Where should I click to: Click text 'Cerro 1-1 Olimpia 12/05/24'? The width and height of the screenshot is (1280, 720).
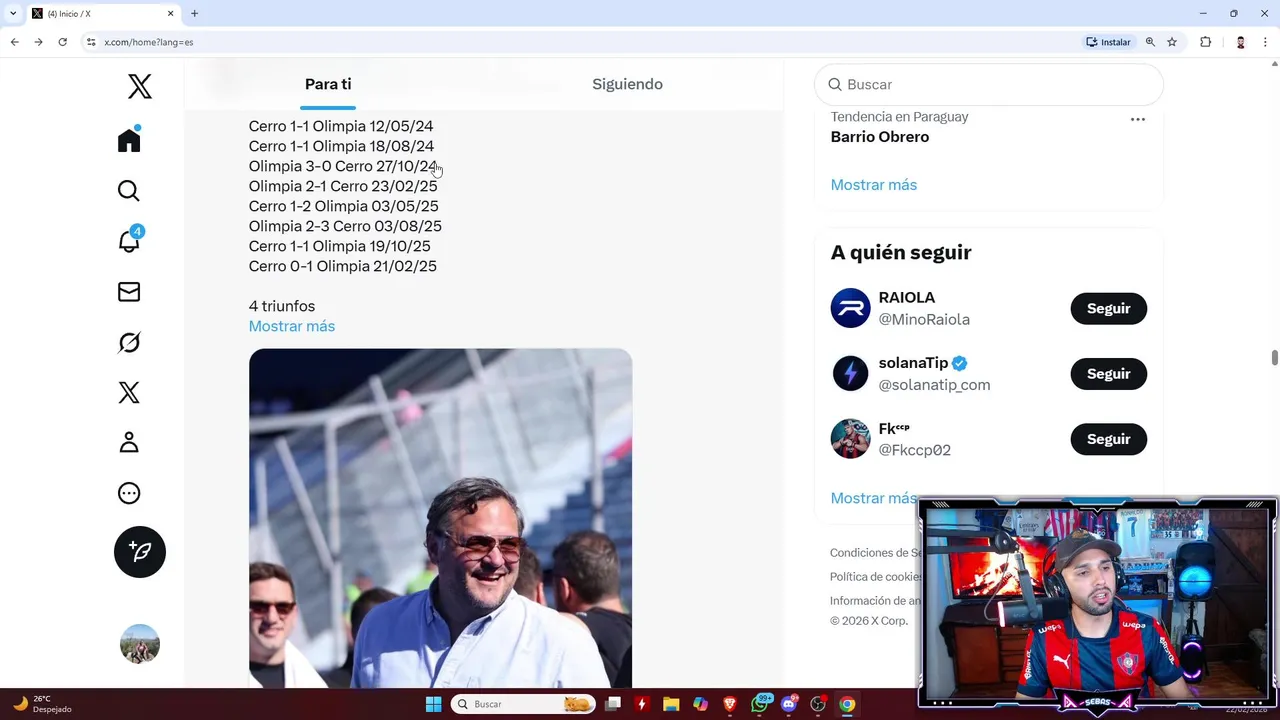pos(341,126)
